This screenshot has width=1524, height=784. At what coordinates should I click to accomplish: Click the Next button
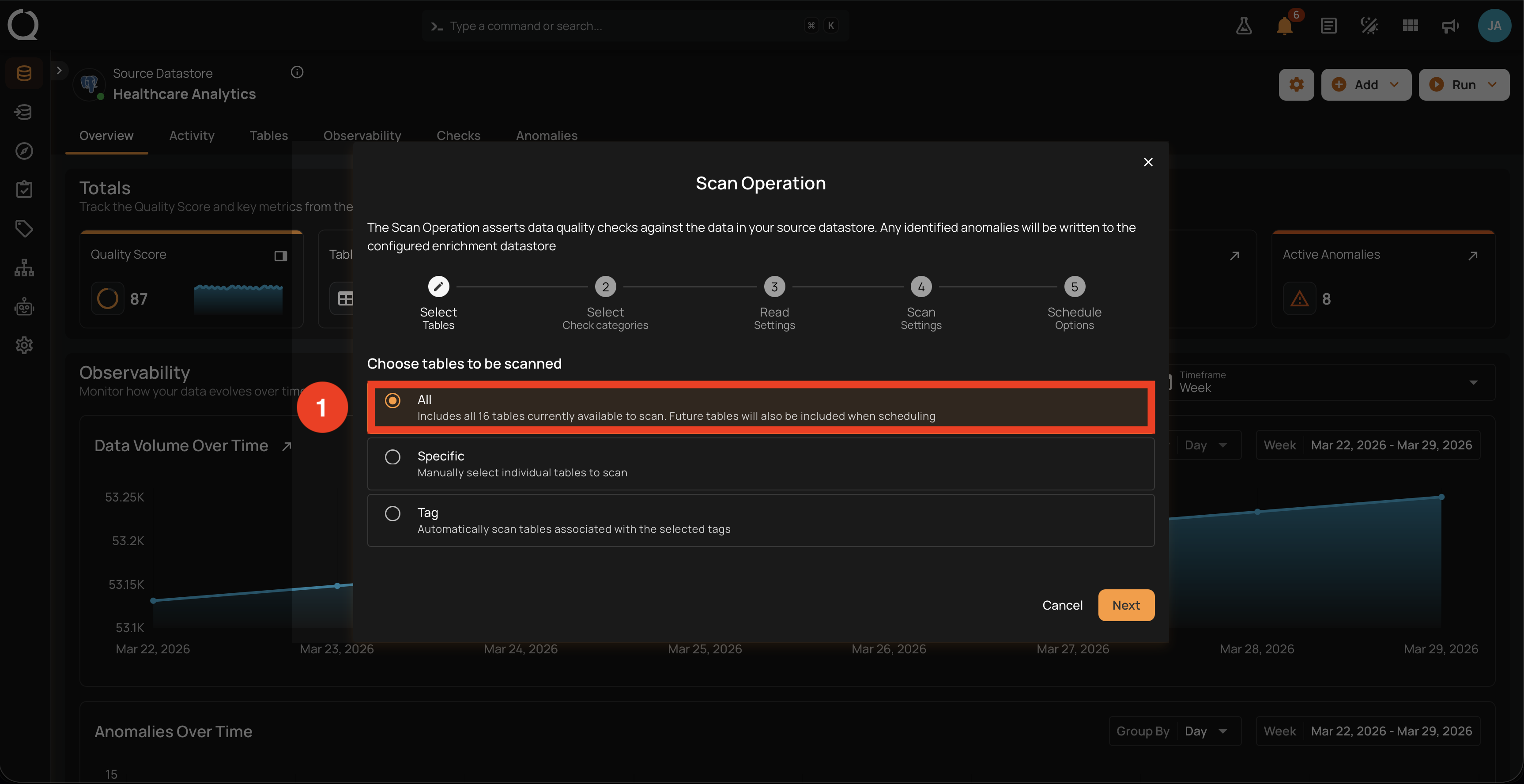coord(1126,605)
